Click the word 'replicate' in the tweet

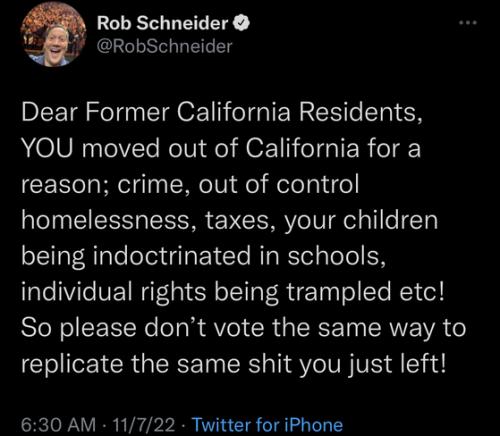72,365
